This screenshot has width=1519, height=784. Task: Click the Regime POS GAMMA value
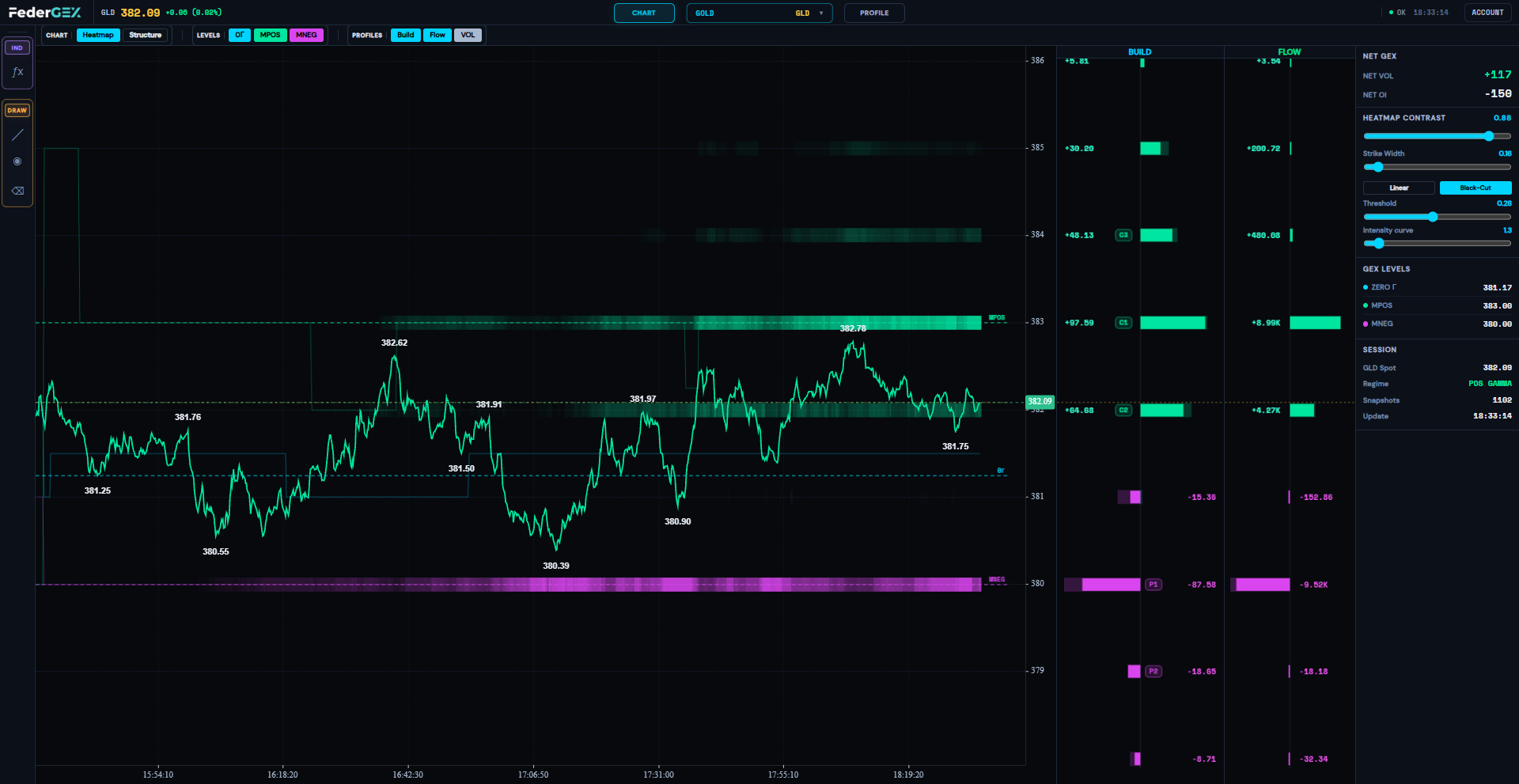1490,384
